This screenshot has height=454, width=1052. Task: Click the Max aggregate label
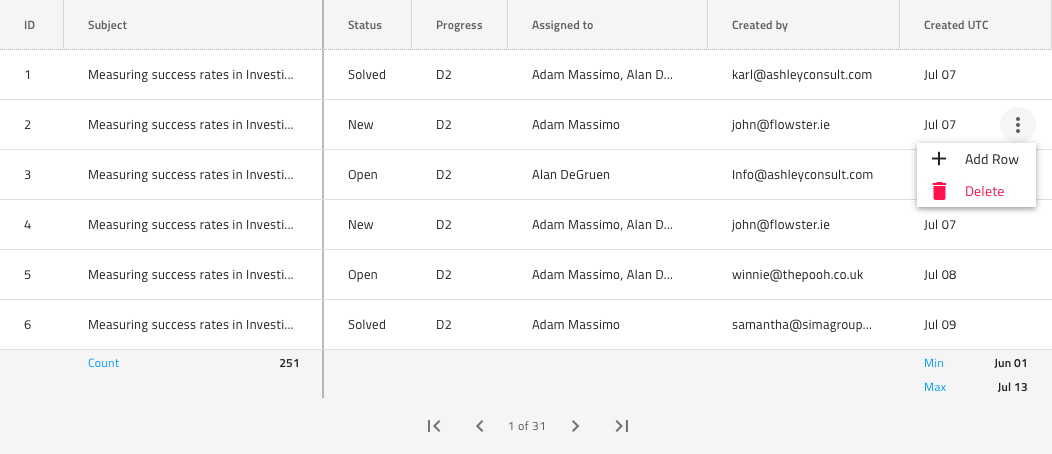coord(935,387)
